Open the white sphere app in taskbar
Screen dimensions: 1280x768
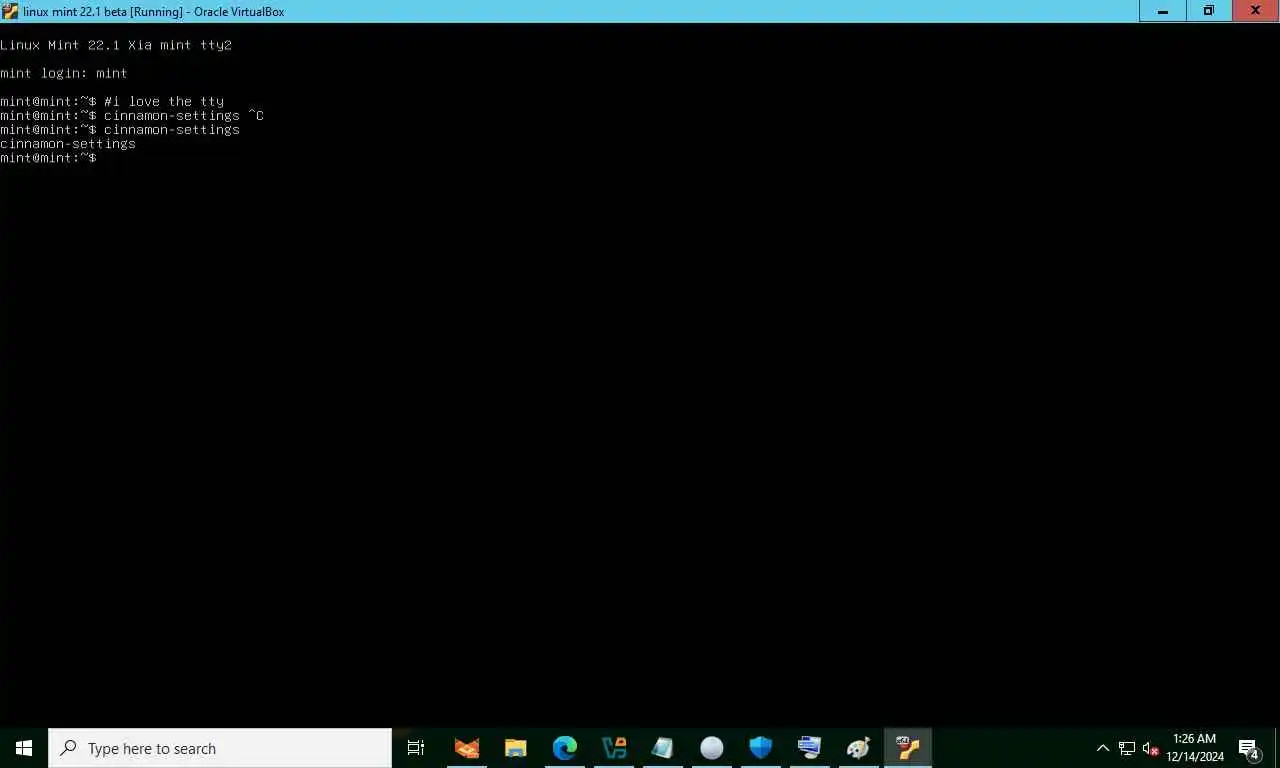[712, 748]
